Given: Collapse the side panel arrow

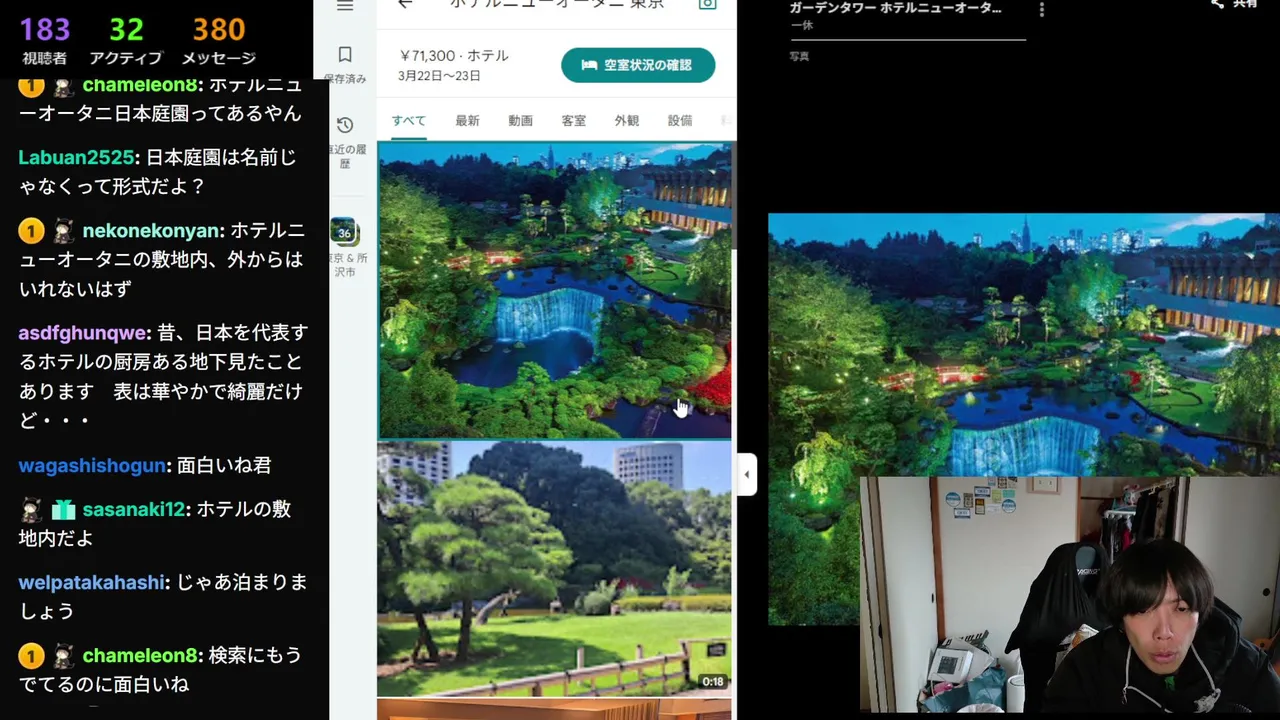Looking at the screenshot, I should pyautogui.click(x=746, y=475).
